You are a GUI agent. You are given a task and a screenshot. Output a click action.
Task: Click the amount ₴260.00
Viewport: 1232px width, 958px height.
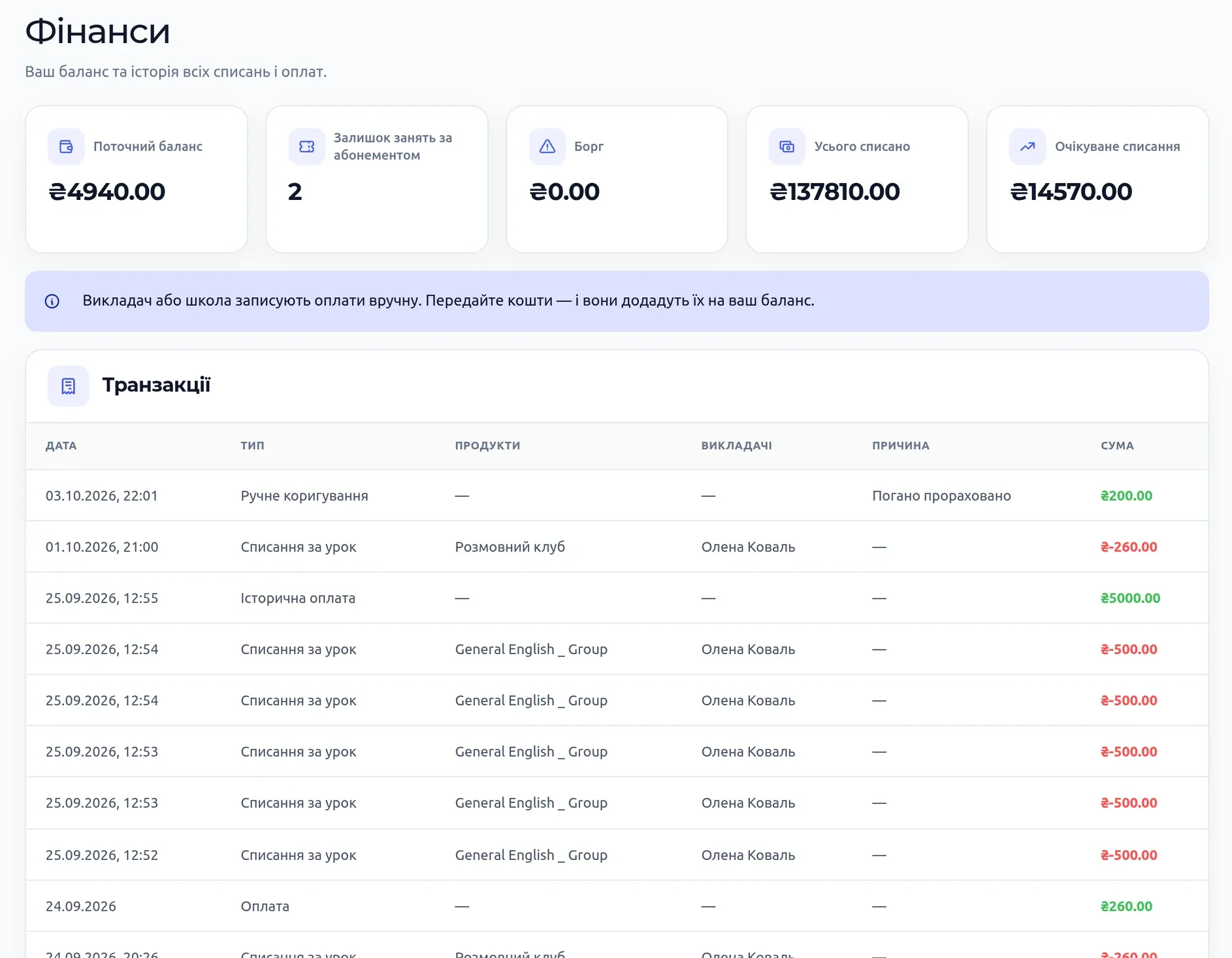click(1127, 906)
